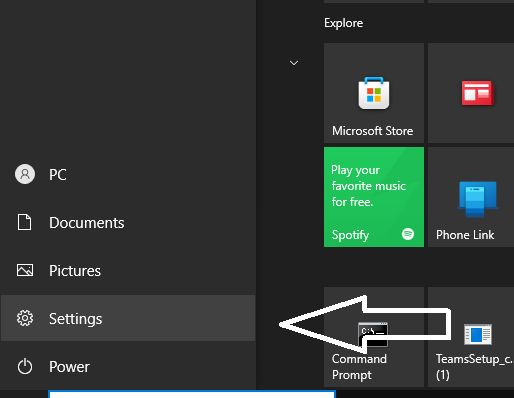This screenshot has width=514, height=398.
Task: Select the Settings menu entry
Action: pos(128,318)
